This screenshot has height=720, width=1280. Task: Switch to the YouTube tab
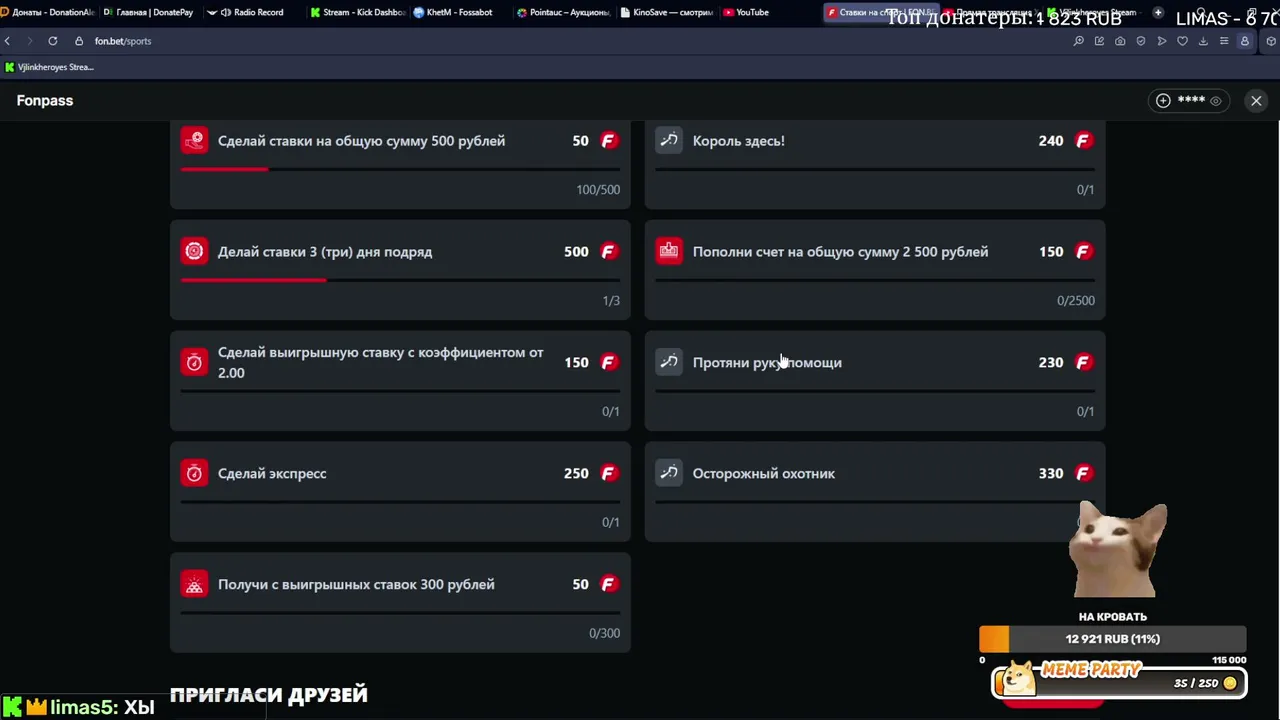[x=768, y=12]
